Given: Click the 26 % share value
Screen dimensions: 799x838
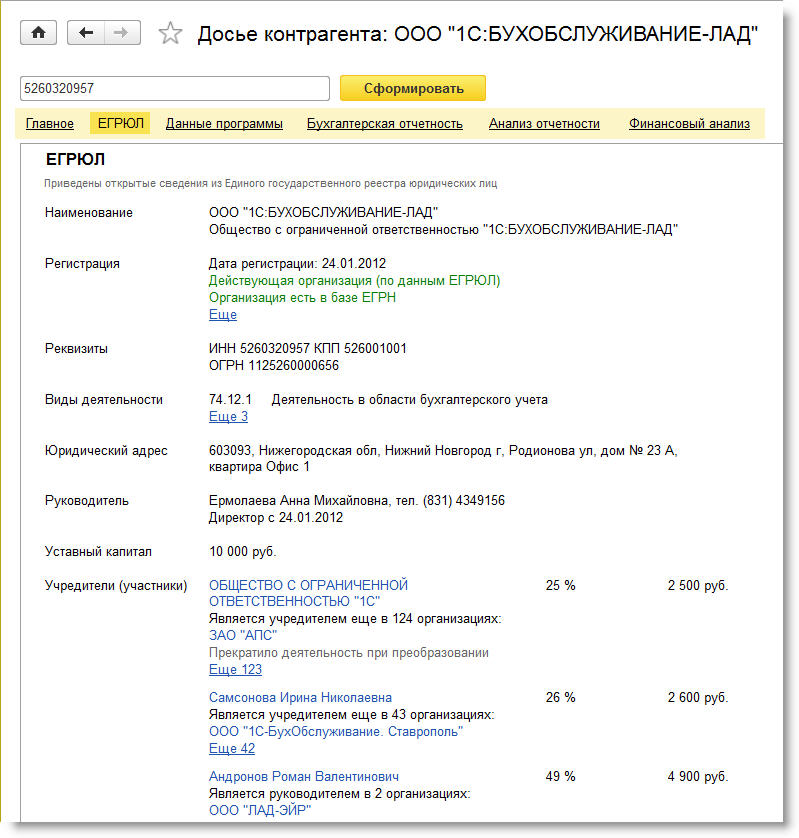Looking at the screenshot, I should 561,697.
